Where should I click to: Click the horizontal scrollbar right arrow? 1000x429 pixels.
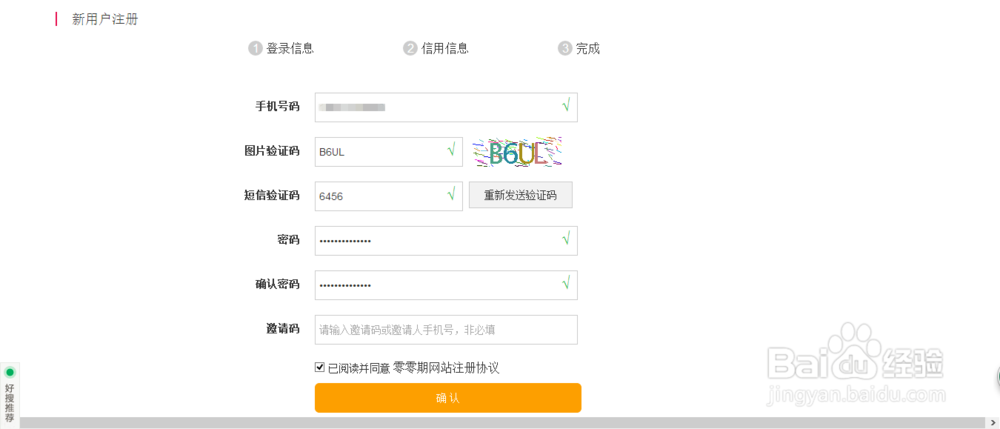pos(992,423)
